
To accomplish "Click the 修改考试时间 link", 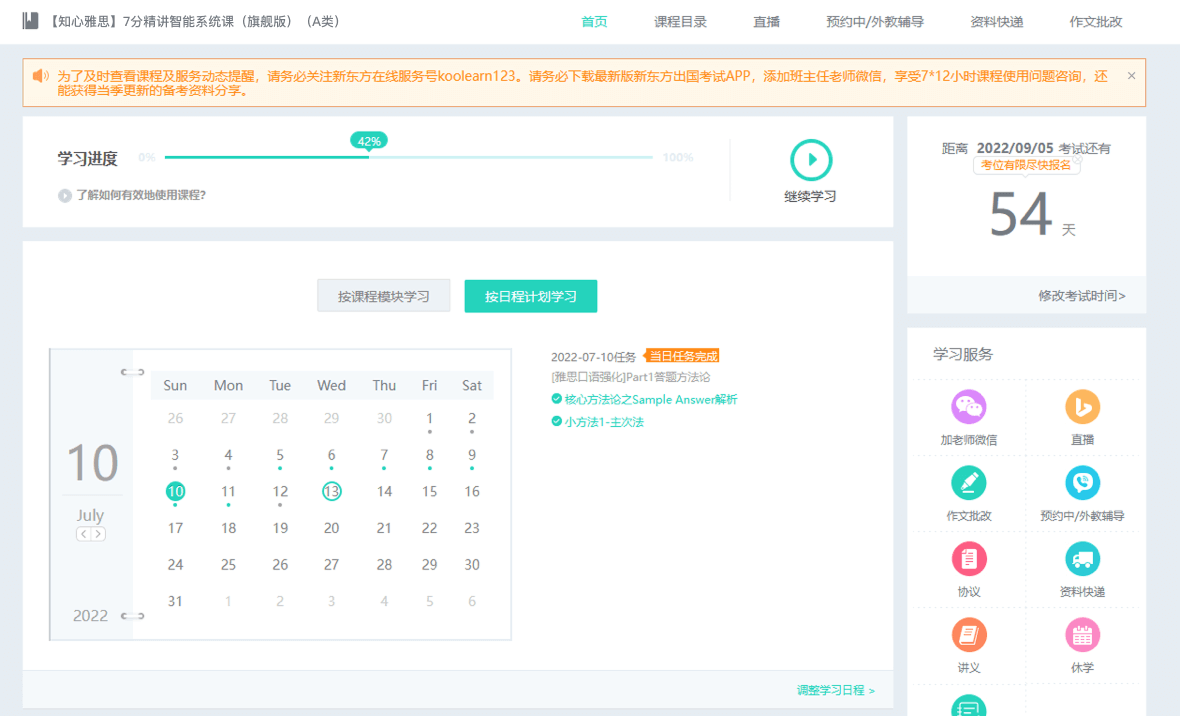I will click(x=1081, y=296).
